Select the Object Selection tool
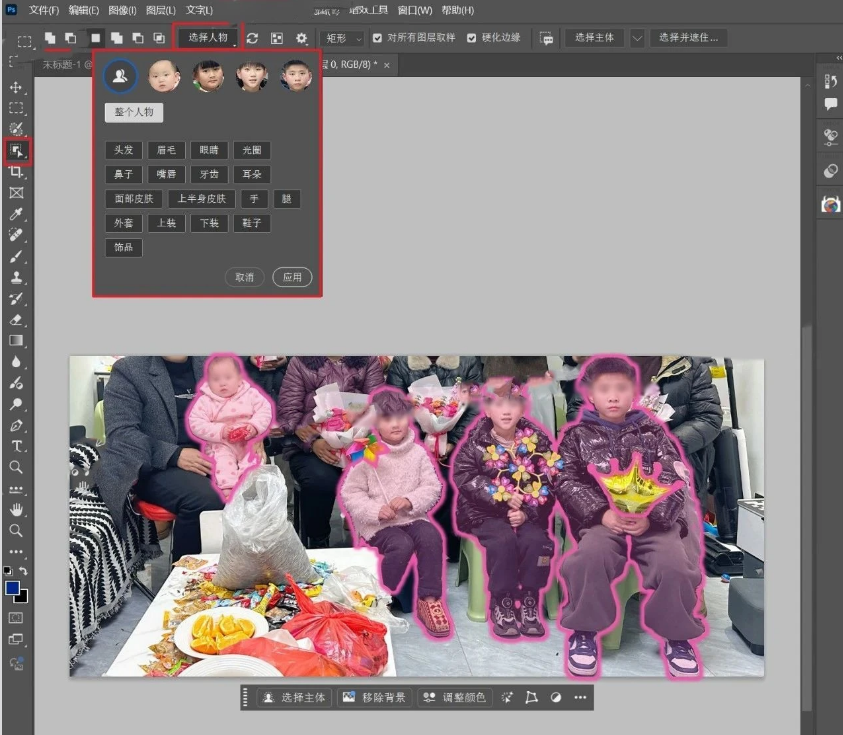 [x=17, y=151]
